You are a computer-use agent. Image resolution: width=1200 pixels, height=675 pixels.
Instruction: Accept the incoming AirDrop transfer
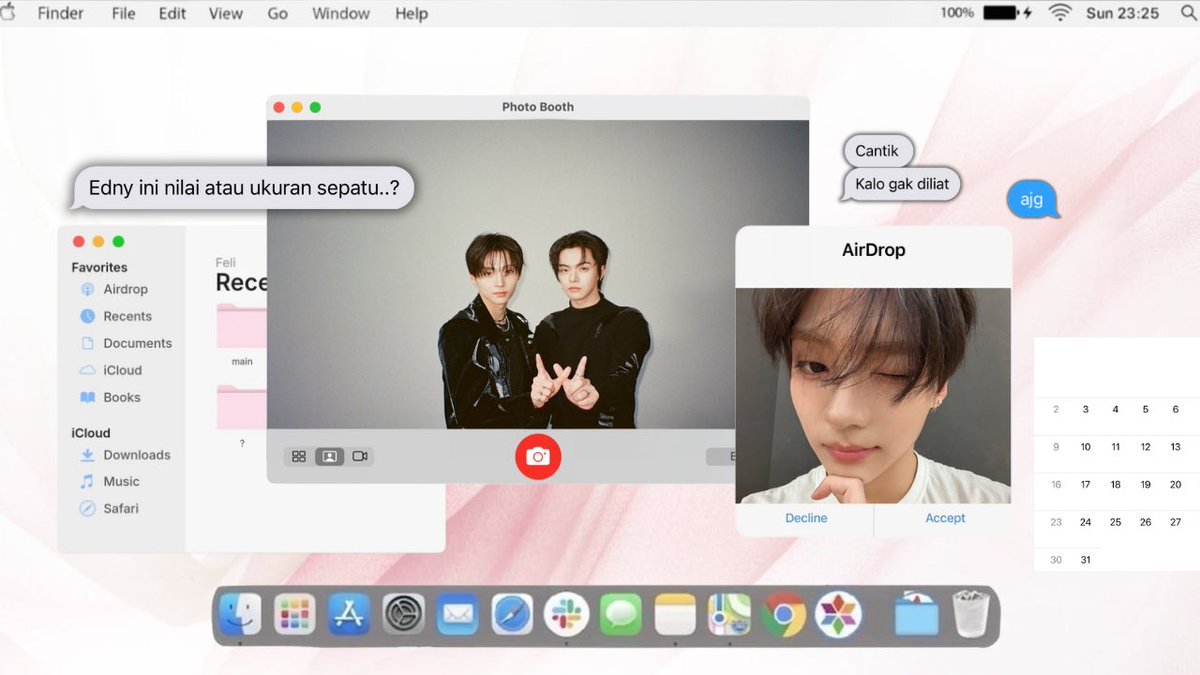click(x=944, y=518)
